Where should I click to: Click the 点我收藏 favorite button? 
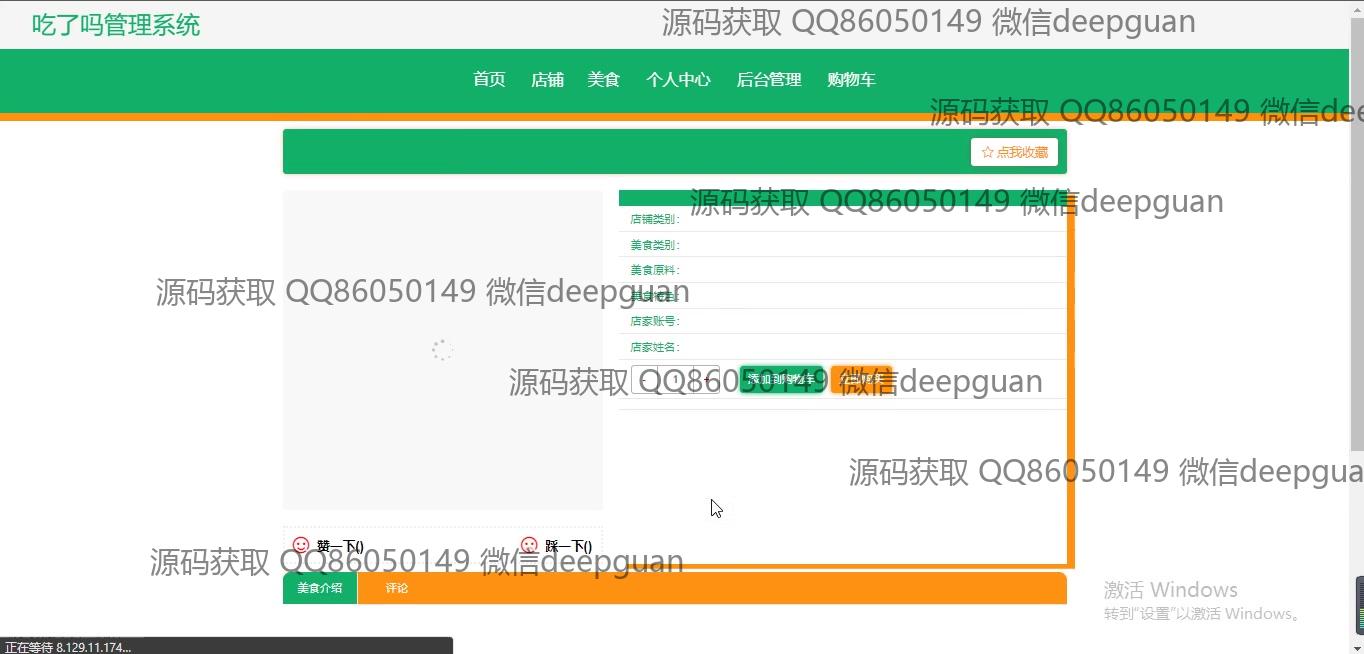[x=1014, y=152]
